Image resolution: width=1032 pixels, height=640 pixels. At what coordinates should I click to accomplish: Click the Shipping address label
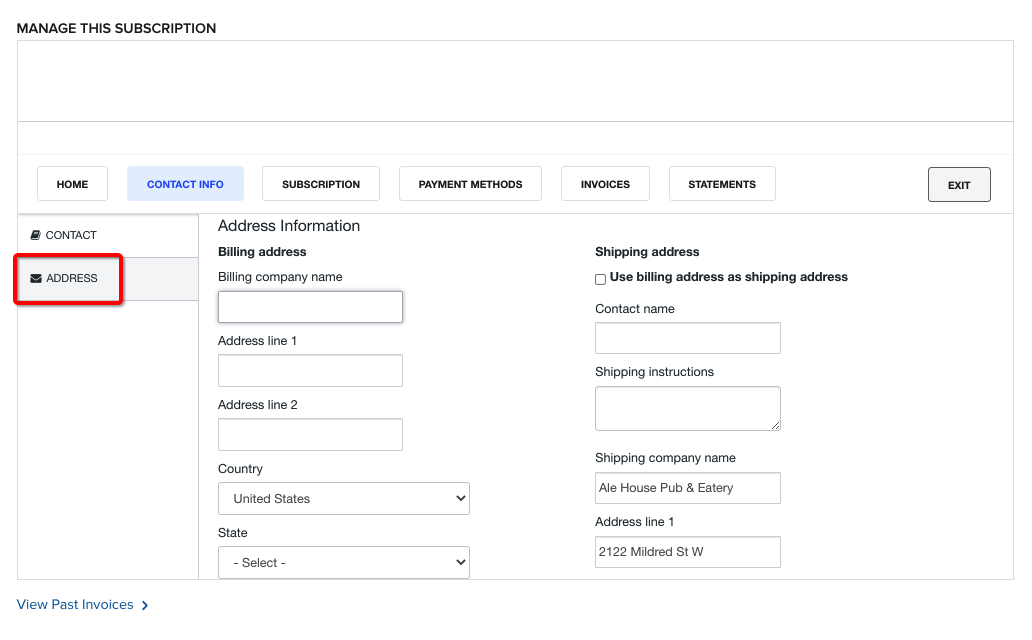(x=647, y=252)
